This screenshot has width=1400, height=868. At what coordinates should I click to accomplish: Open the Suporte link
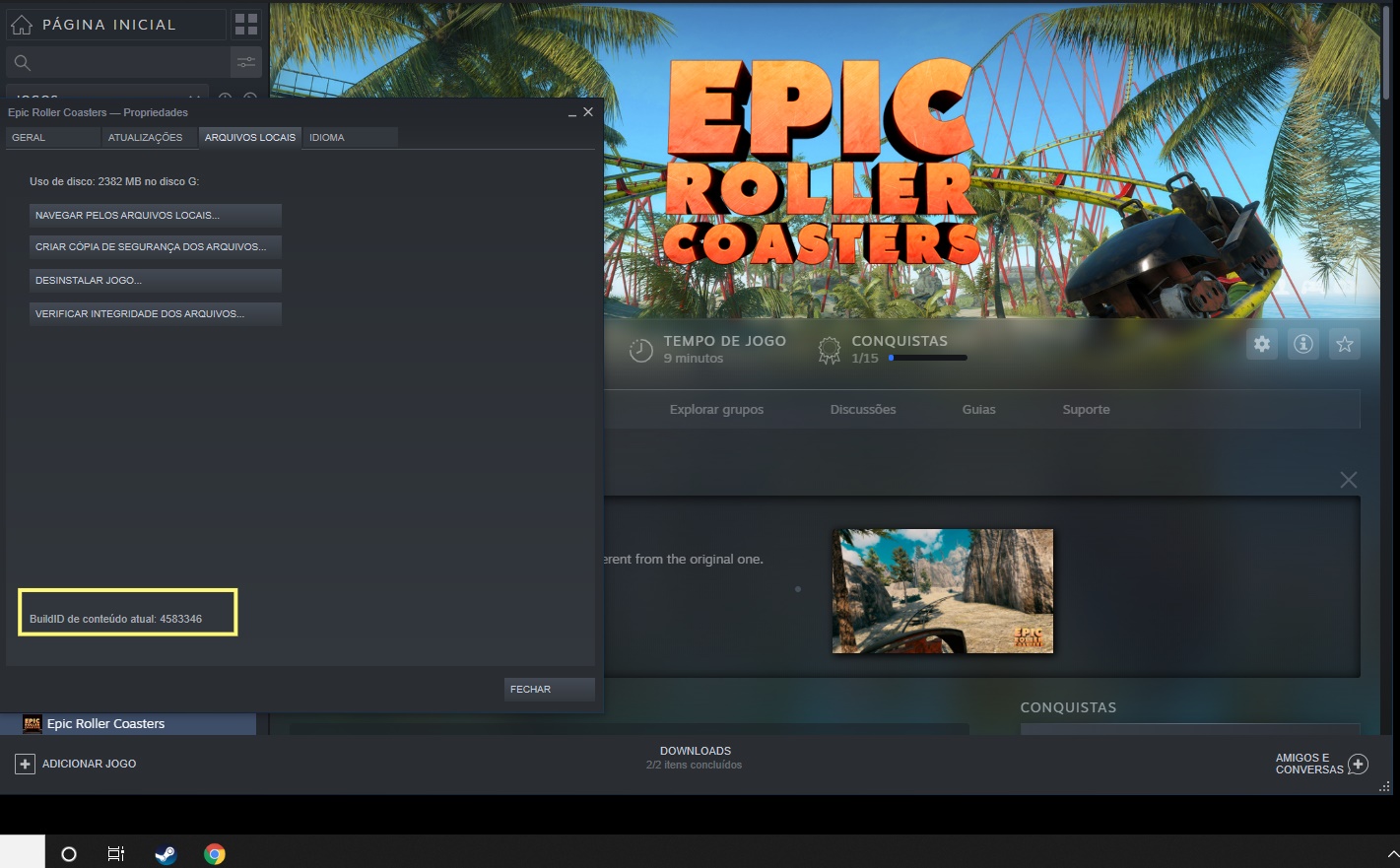coord(1086,410)
